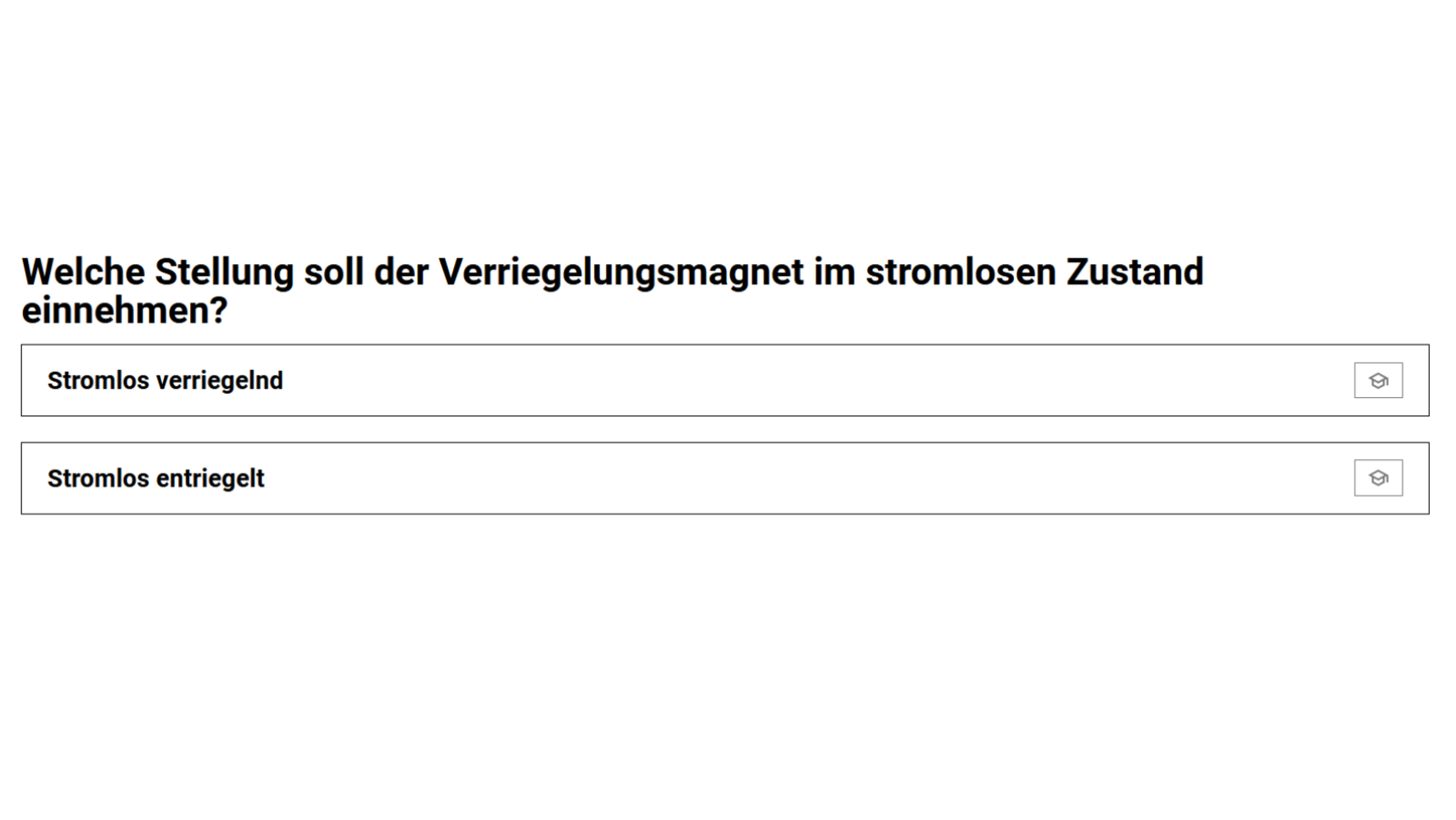Click the 'Stromlos verriegelnd' label text
Viewport: 1456px width, 820px height.
165,380
